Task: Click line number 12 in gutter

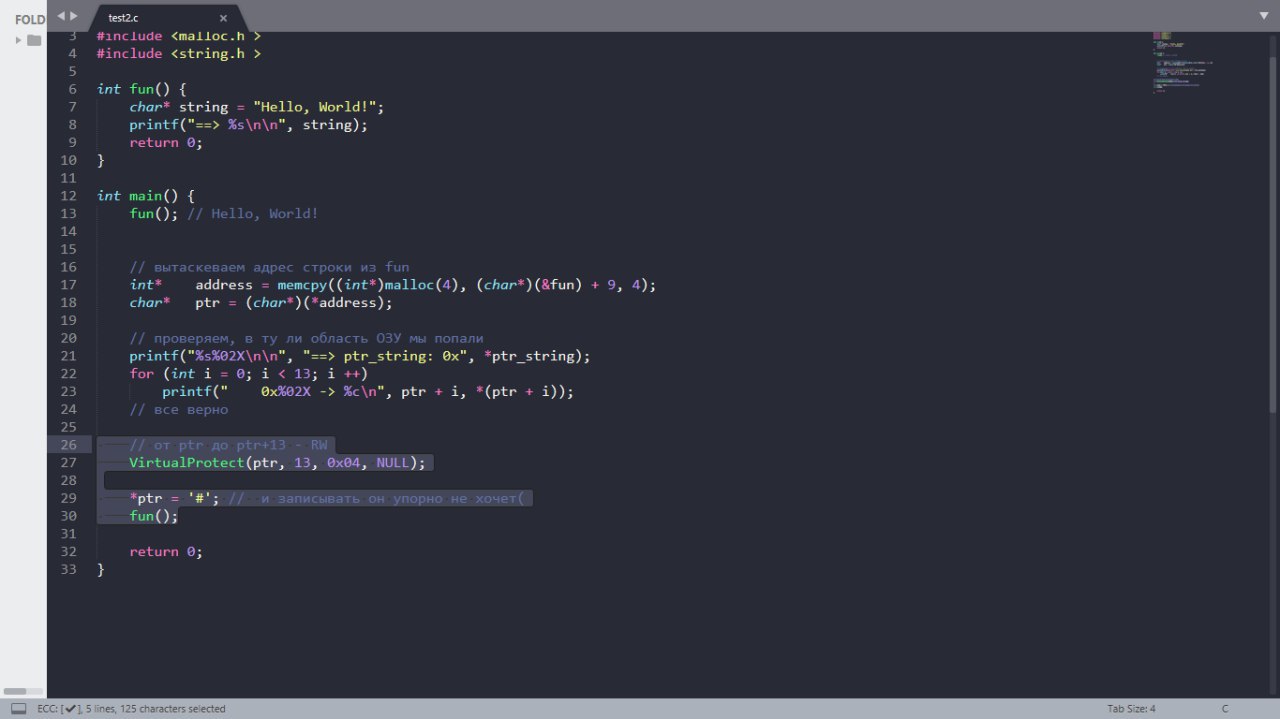Action: tap(68, 196)
